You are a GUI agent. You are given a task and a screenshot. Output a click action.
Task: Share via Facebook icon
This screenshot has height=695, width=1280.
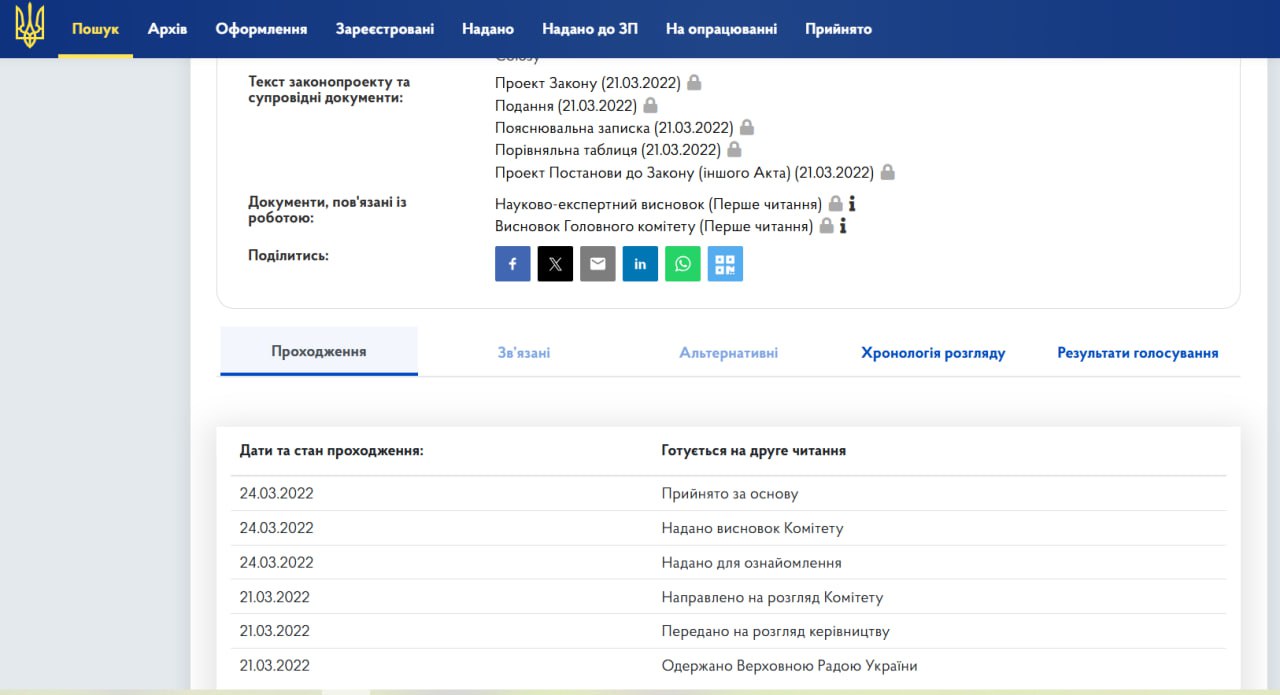pos(512,264)
